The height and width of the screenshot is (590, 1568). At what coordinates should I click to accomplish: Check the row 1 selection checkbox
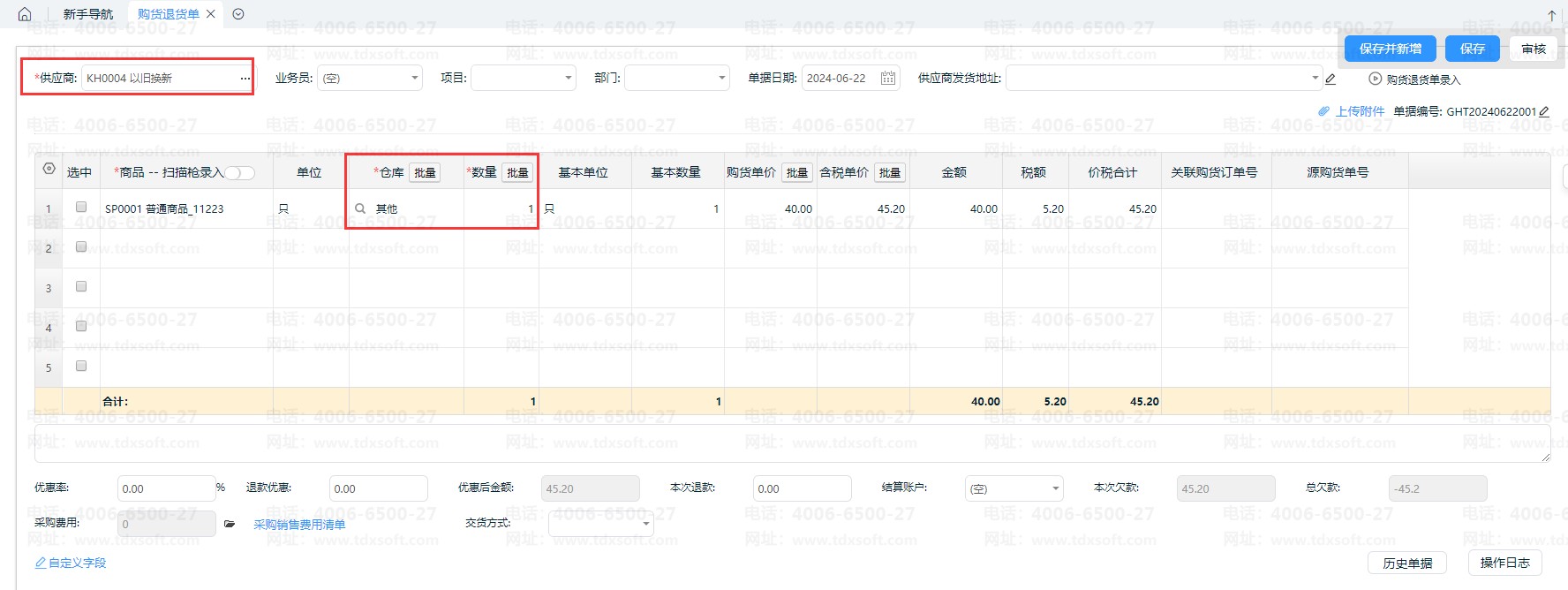81,207
